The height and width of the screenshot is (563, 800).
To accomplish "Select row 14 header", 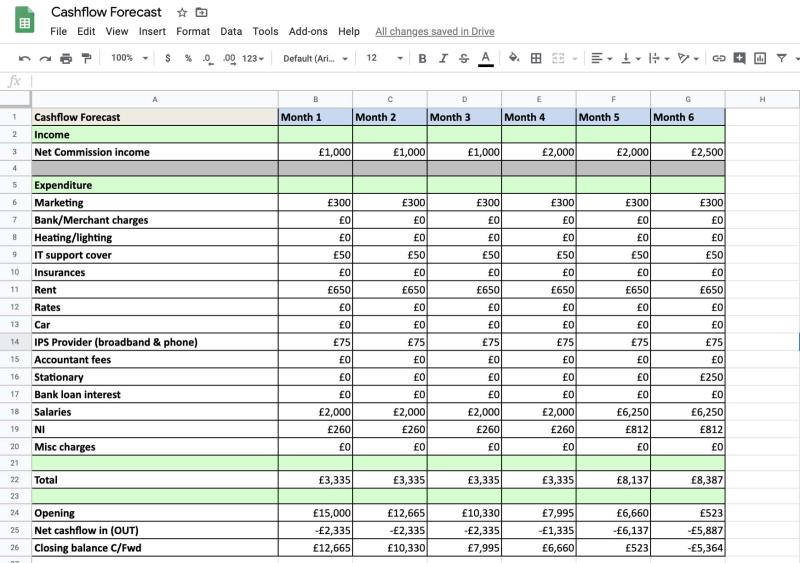I will click(x=15, y=342).
